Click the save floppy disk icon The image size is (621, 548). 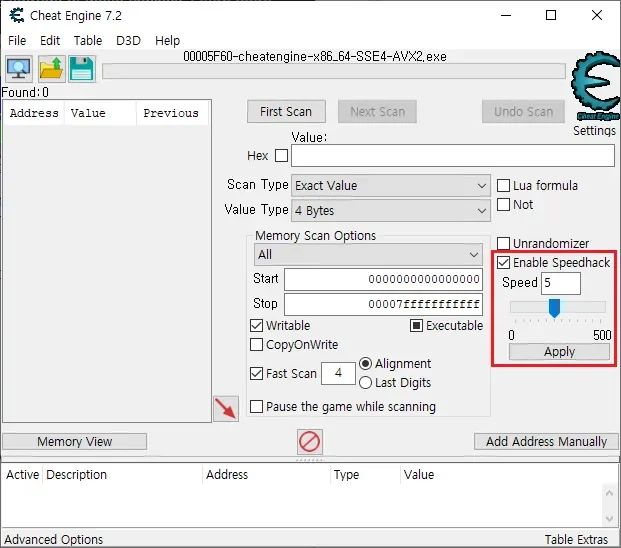click(82, 69)
